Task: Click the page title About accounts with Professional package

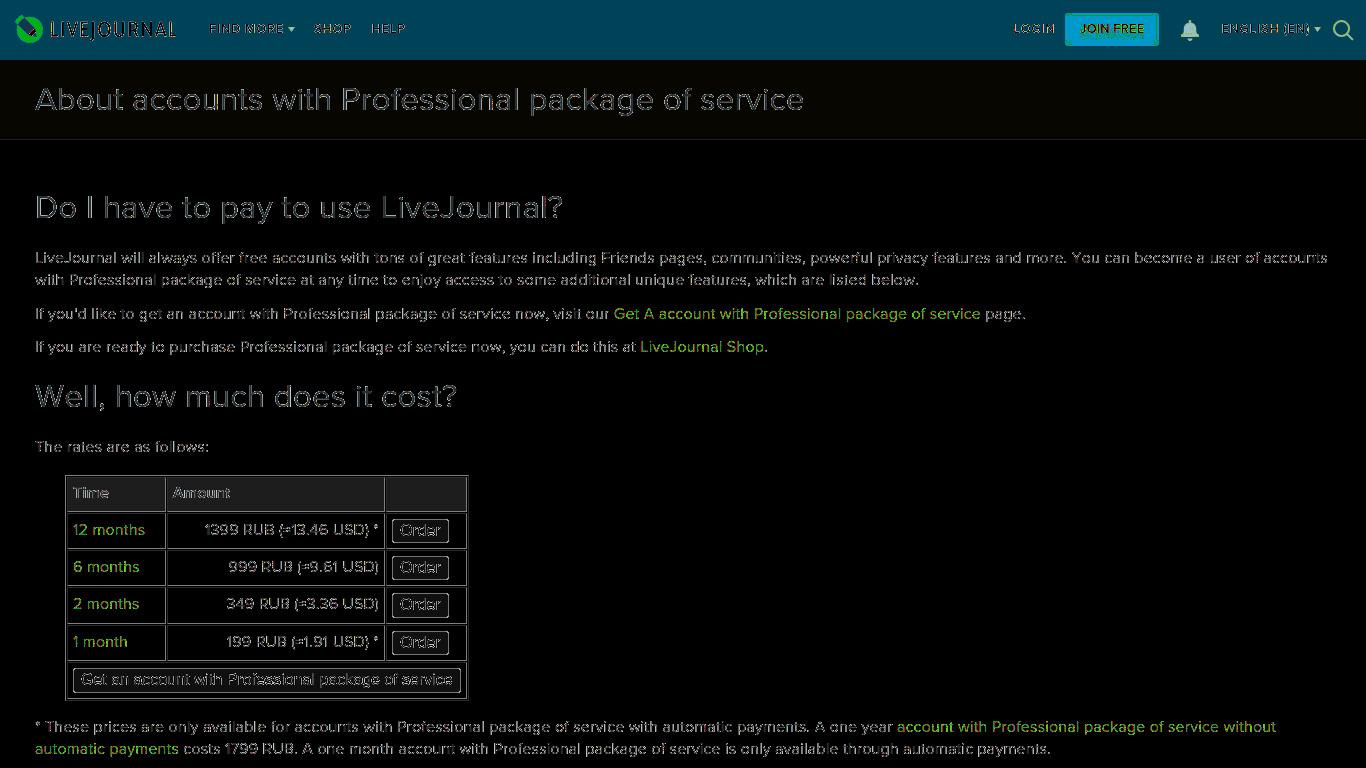Action: pos(419,100)
